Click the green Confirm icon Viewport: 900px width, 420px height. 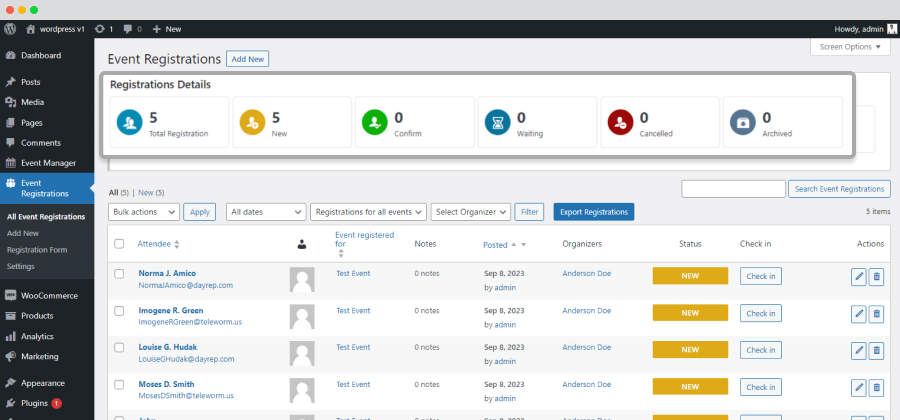click(x=375, y=122)
